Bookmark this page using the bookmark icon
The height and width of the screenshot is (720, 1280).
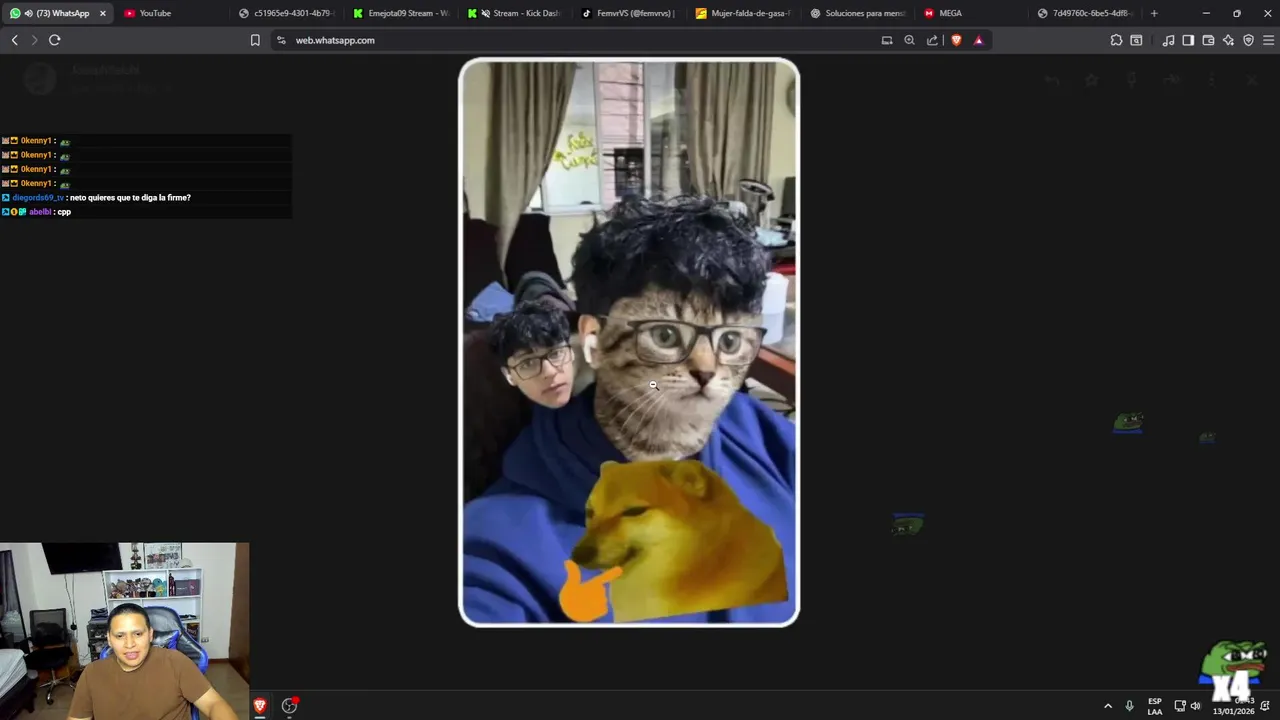click(255, 40)
